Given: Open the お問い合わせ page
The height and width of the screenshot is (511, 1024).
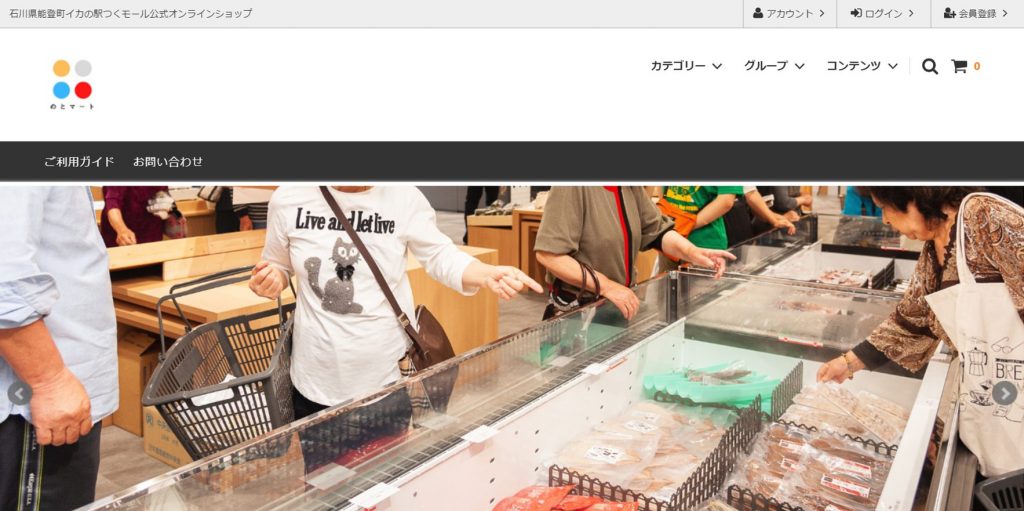Looking at the screenshot, I should (168, 161).
